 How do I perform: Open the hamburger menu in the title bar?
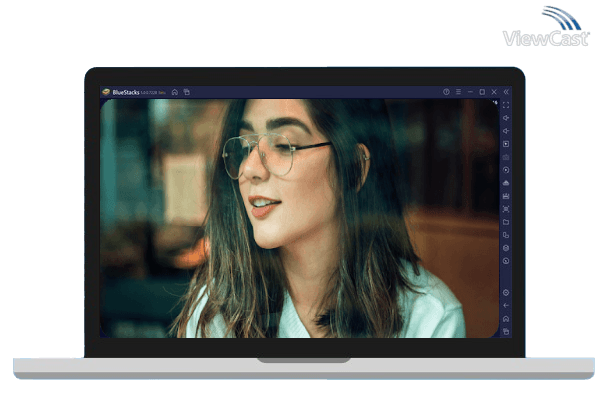pyautogui.click(x=458, y=92)
